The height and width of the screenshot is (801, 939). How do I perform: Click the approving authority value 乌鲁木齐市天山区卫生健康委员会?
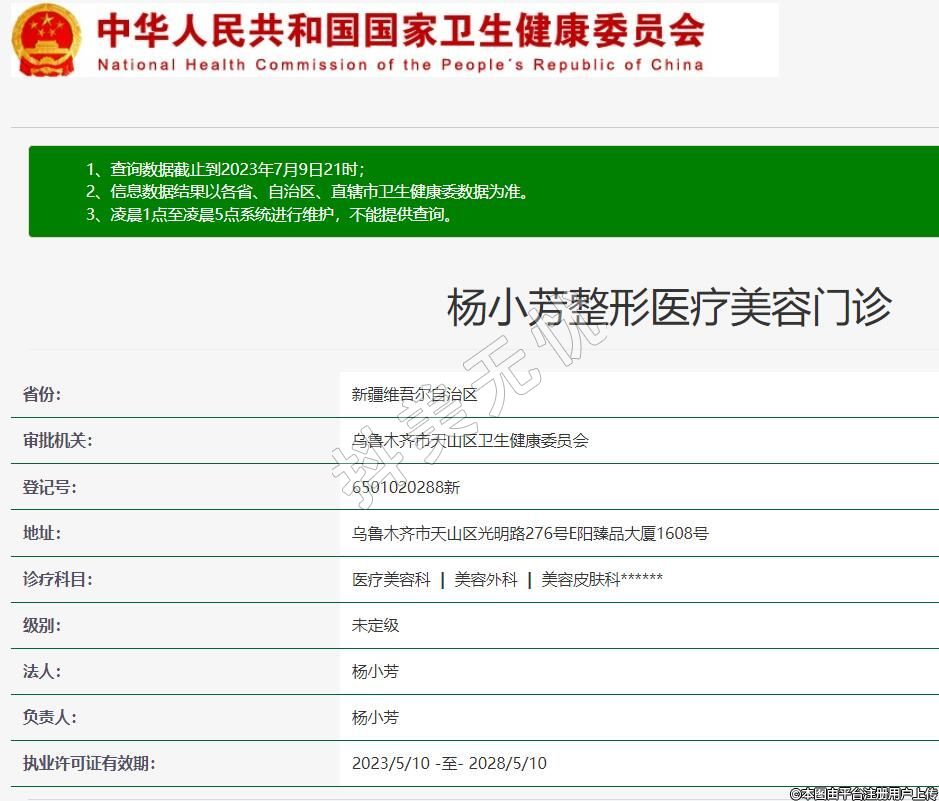[x=470, y=440]
